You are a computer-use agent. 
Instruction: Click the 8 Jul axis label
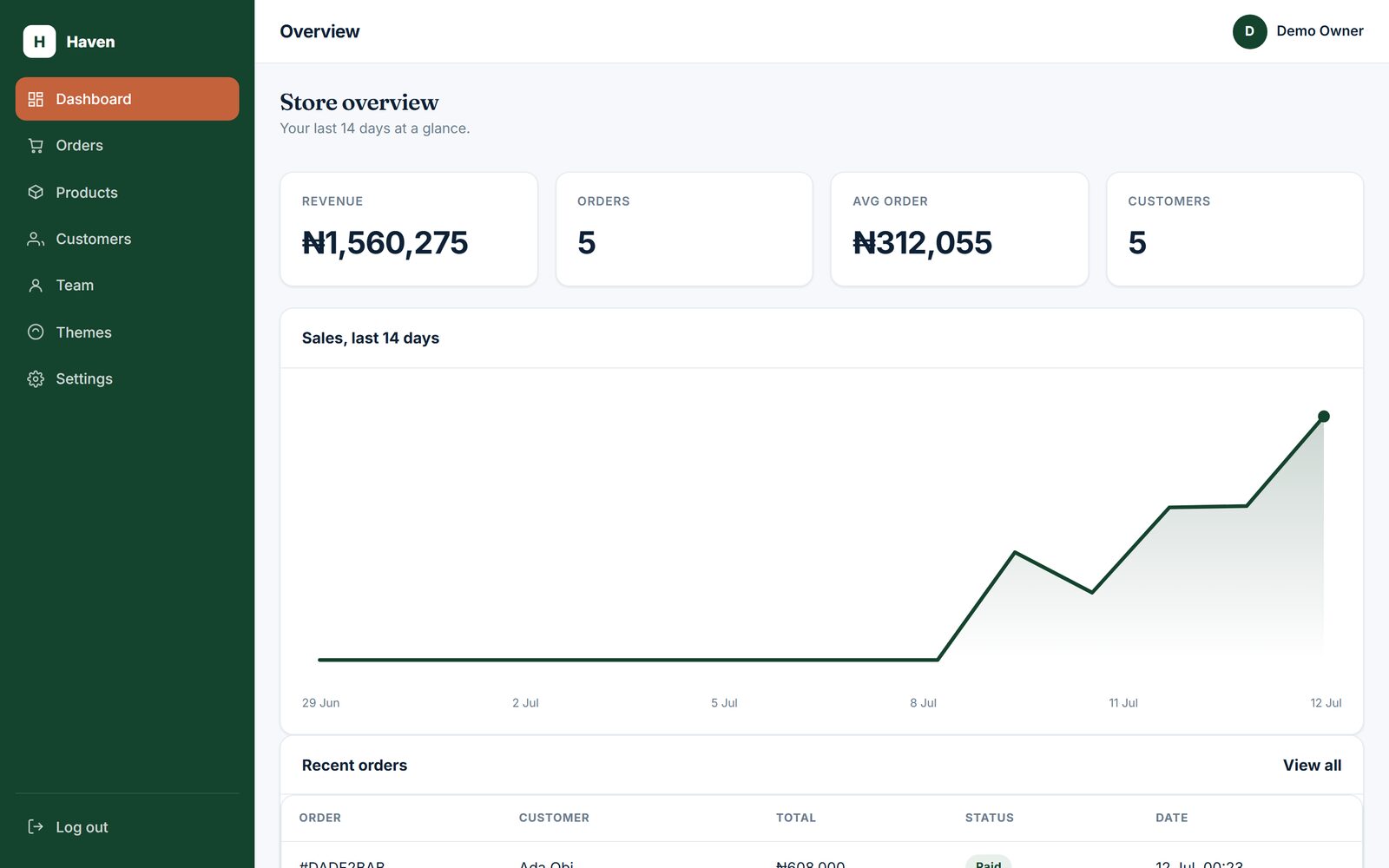coord(923,703)
